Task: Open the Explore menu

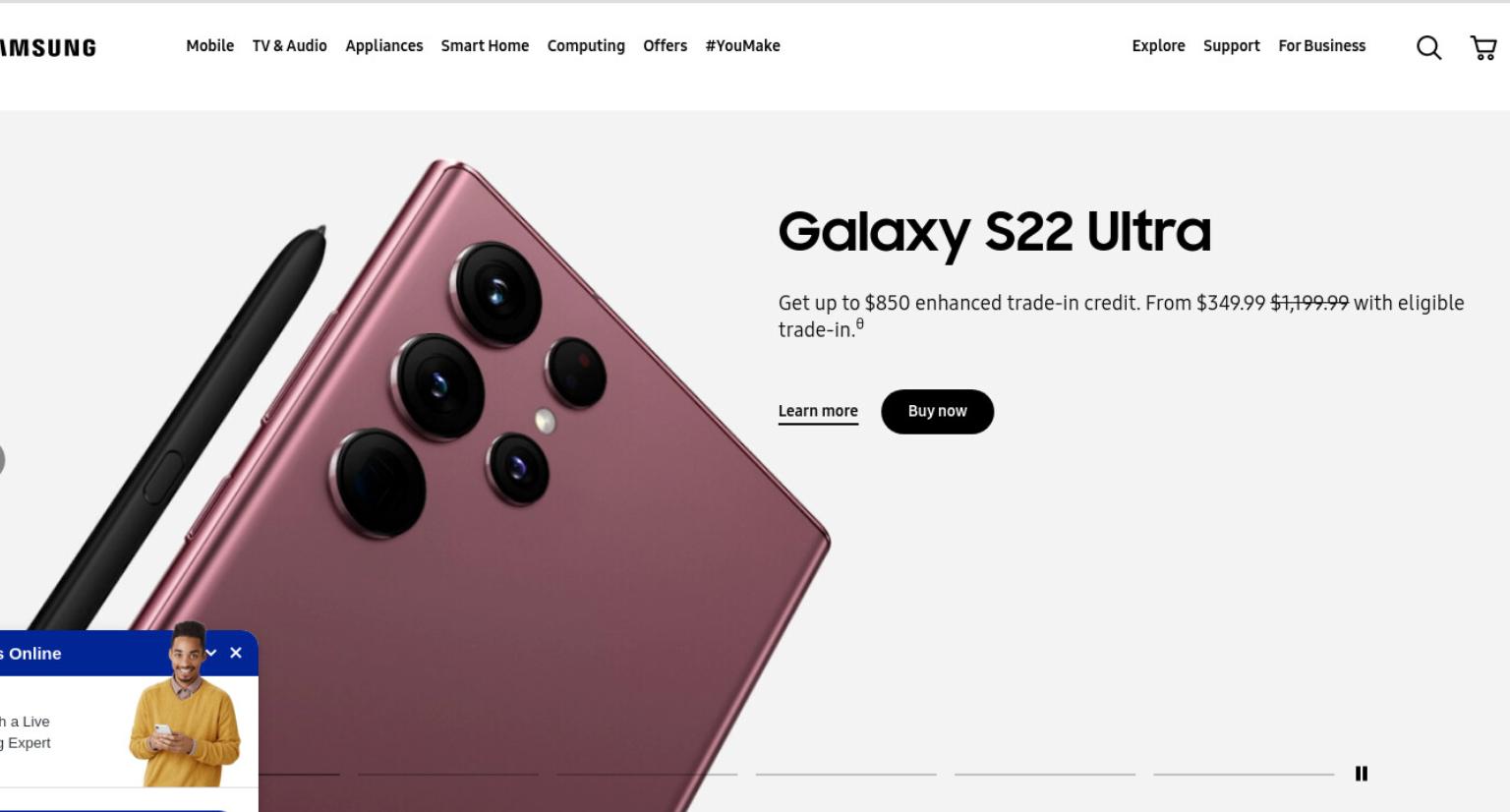Action: tap(1158, 46)
